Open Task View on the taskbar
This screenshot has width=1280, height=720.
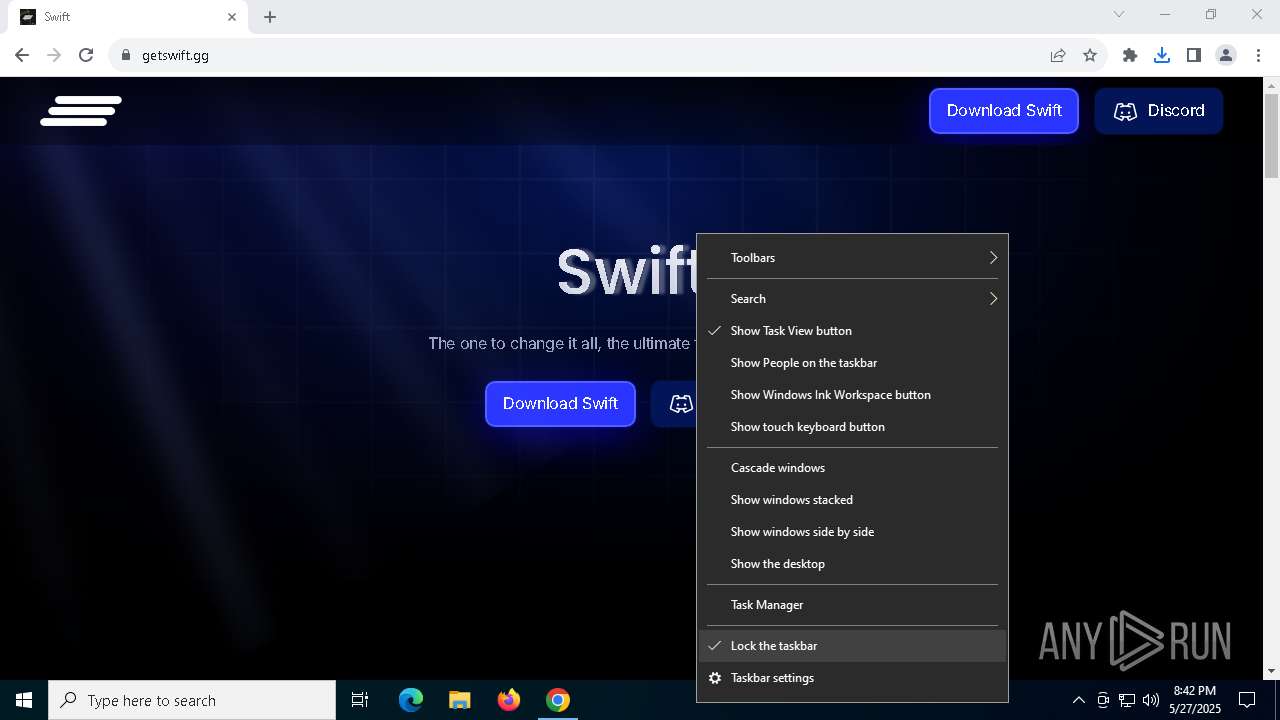pyautogui.click(x=360, y=700)
